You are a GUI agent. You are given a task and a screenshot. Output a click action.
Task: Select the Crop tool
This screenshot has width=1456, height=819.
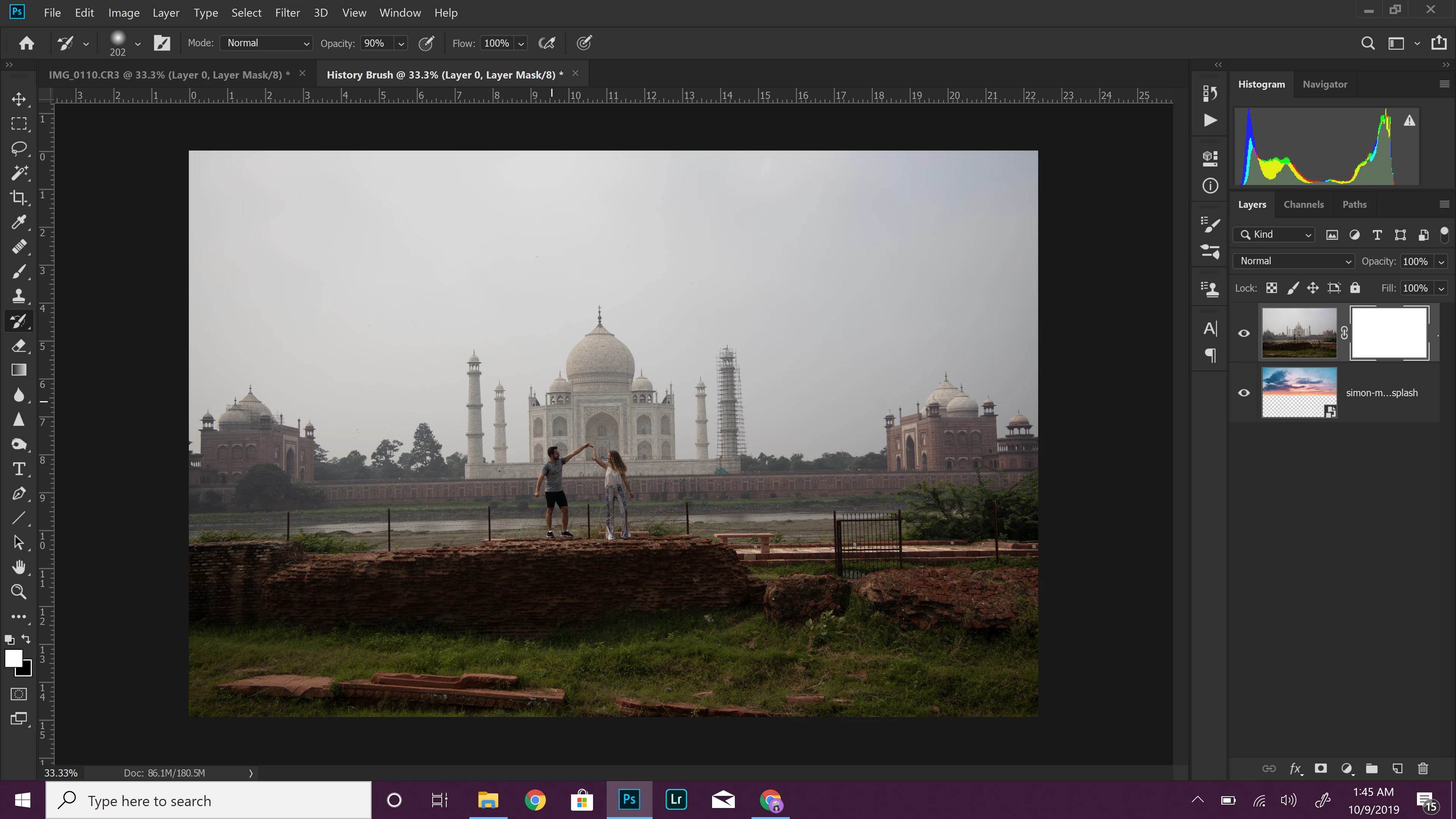coord(19,197)
